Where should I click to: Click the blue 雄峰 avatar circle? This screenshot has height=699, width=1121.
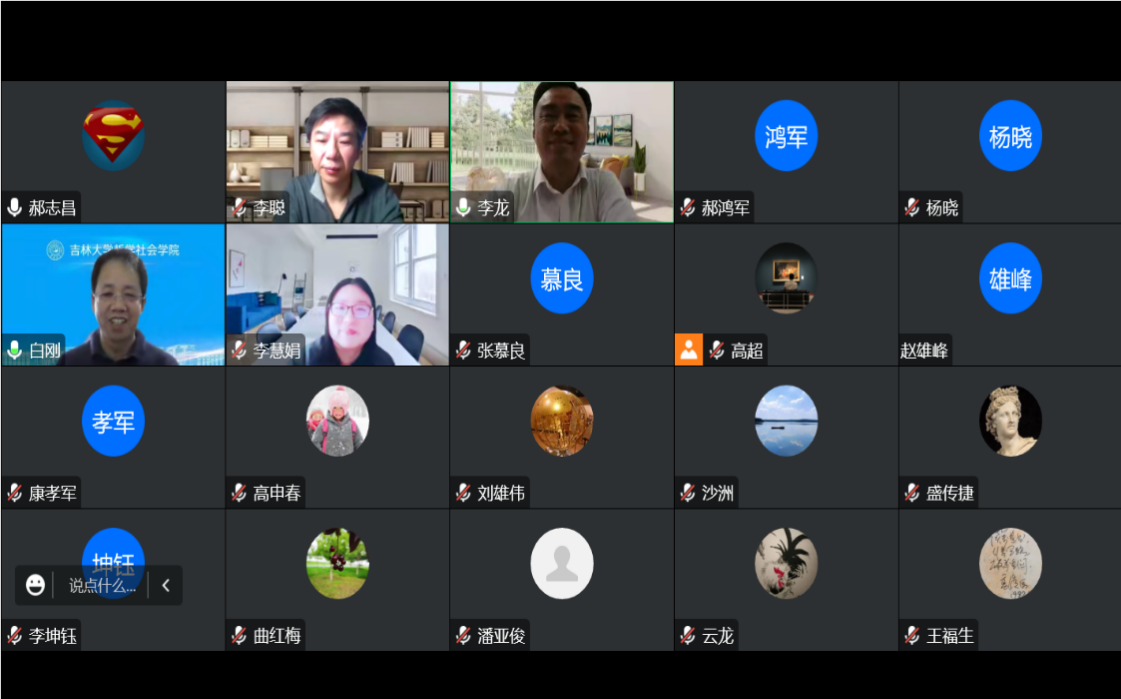coord(1010,278)
